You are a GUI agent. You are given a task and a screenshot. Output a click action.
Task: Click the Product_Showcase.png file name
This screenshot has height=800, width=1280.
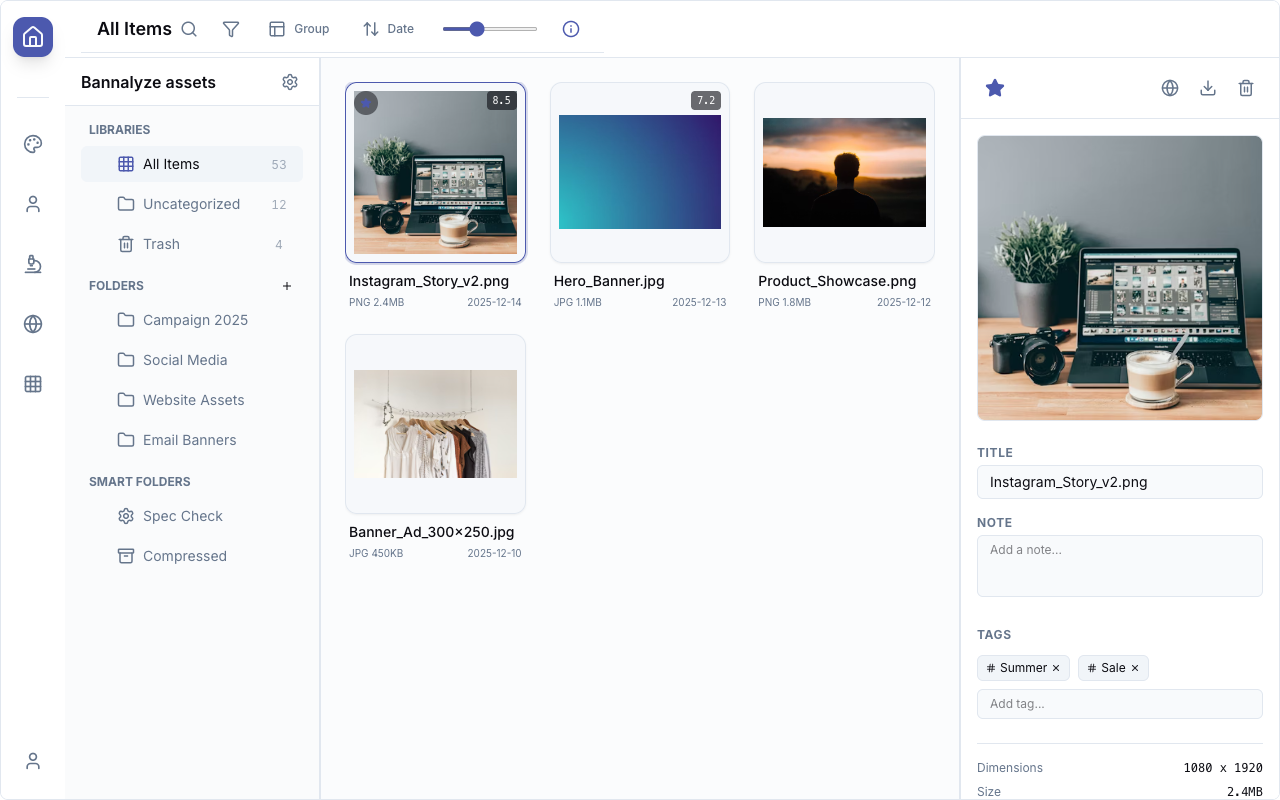[x=837, y=281]
